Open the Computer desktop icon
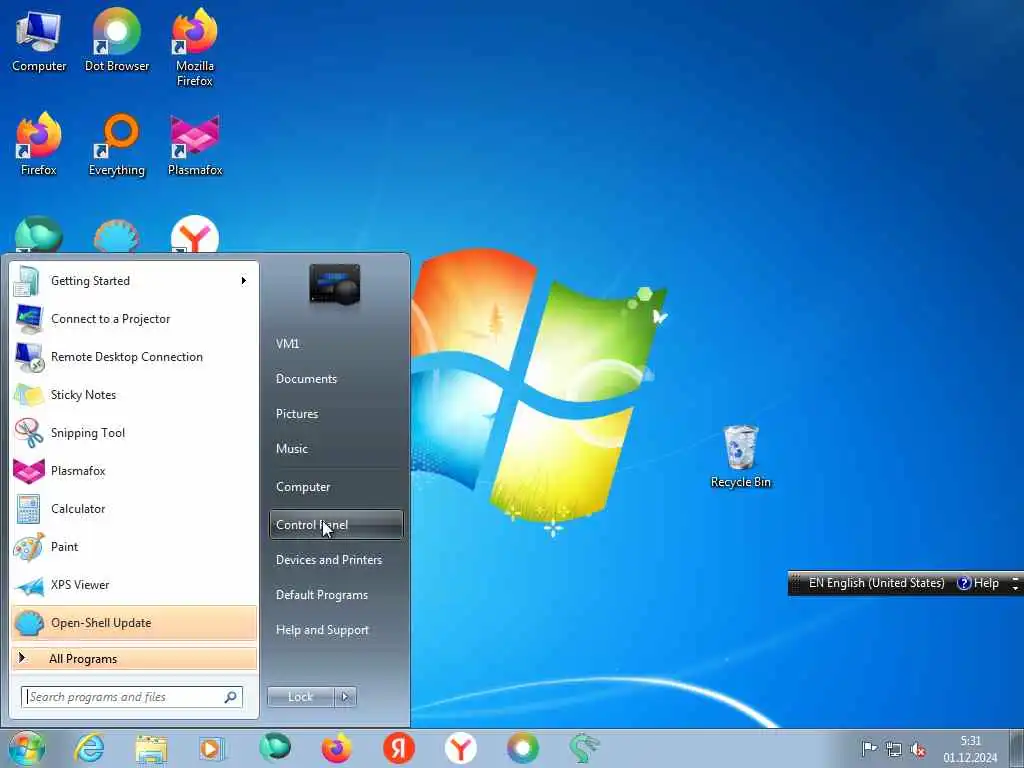1024x768 pixels. point(39,41)
